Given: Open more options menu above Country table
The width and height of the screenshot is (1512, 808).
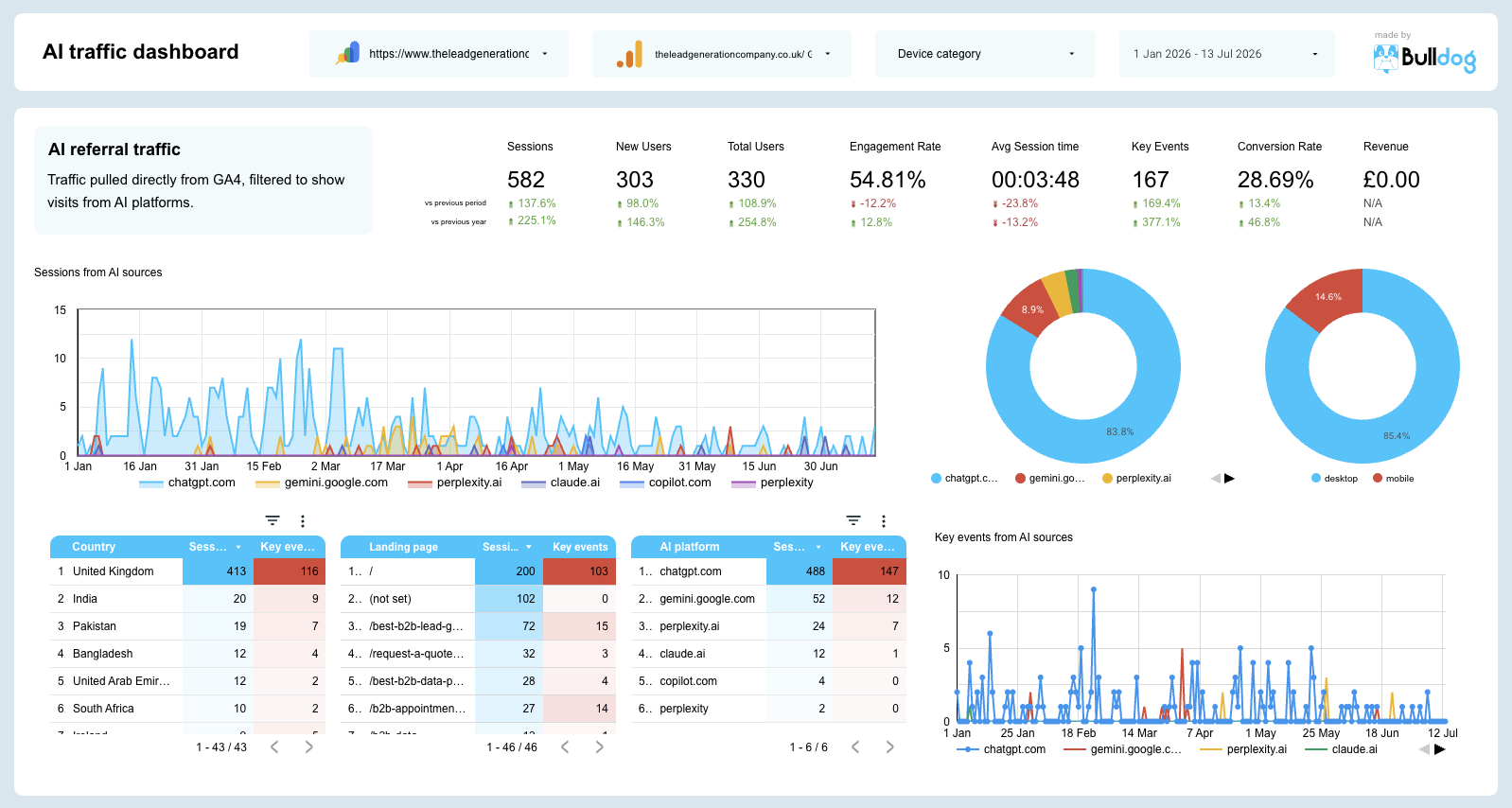Looking at the screenshot, I should (303, 520).
